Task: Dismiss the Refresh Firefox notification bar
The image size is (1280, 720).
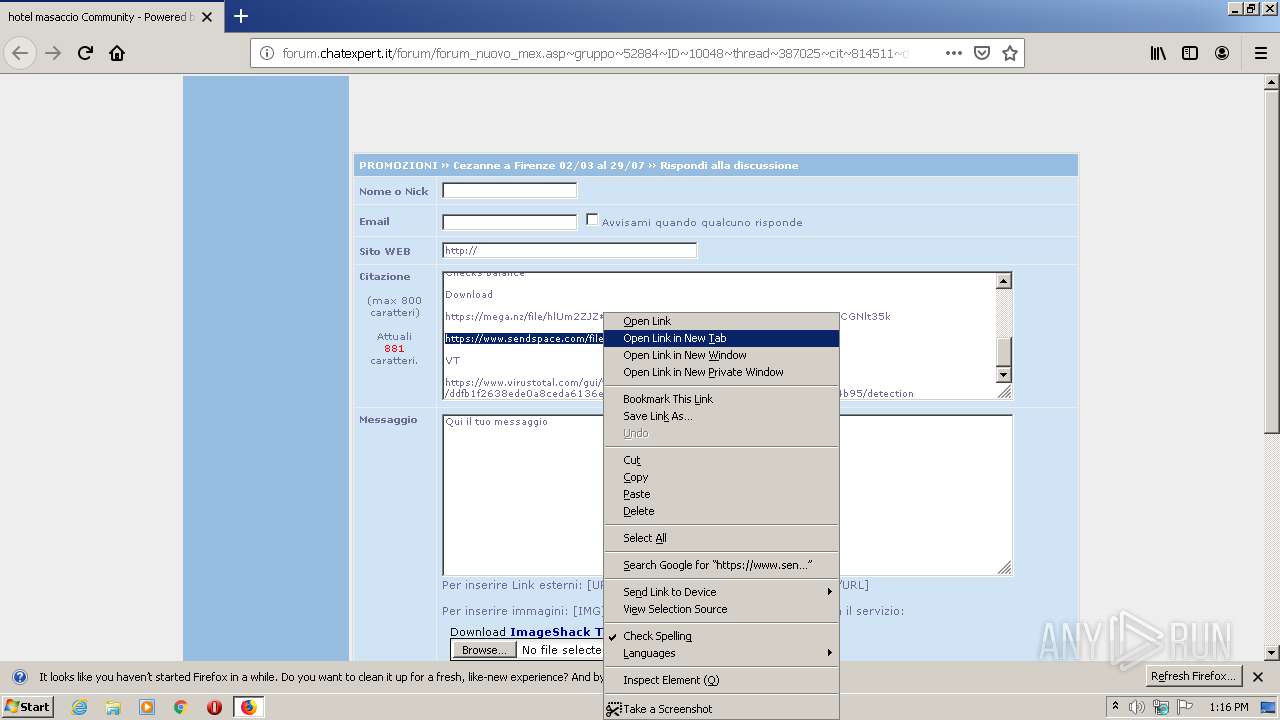Action: tap(1258, 677)
